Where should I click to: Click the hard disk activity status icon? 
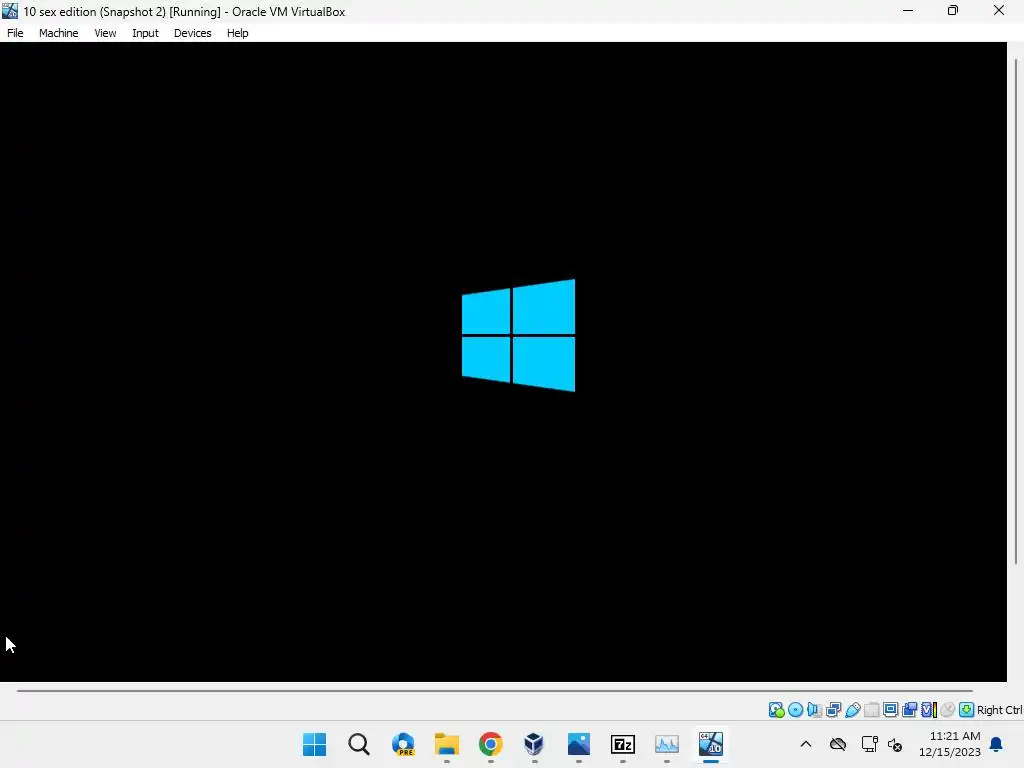pos(776,710)
